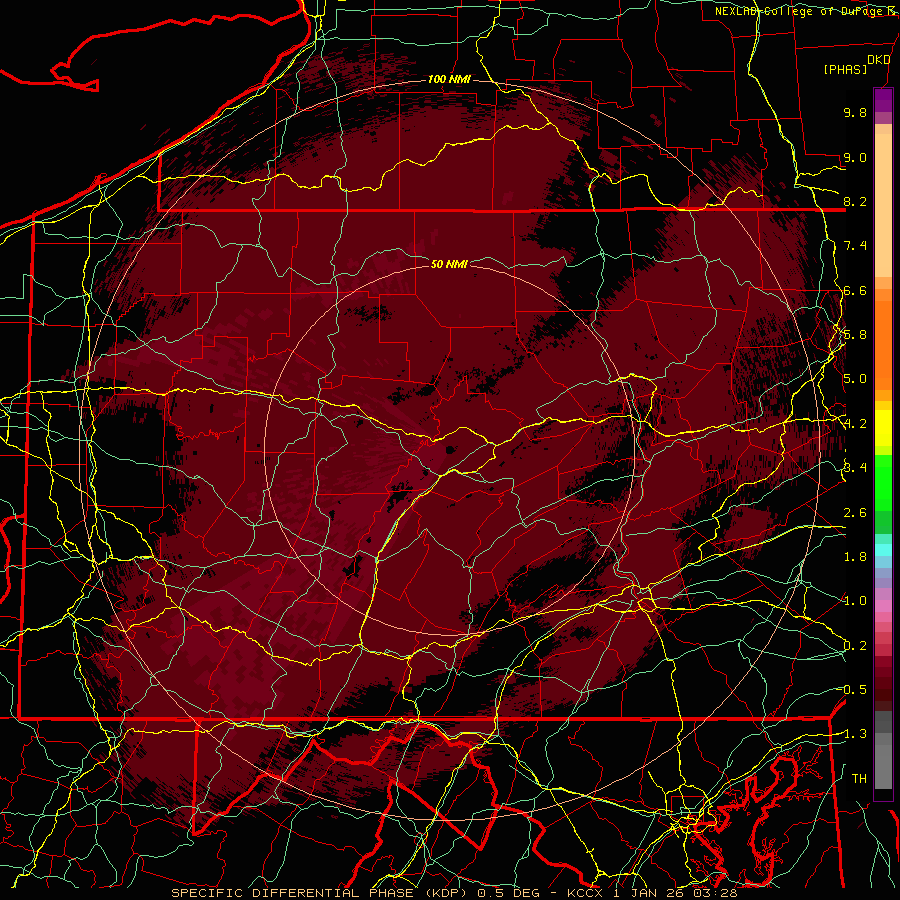Click the 9.0 value on the scale

[855, 157]
